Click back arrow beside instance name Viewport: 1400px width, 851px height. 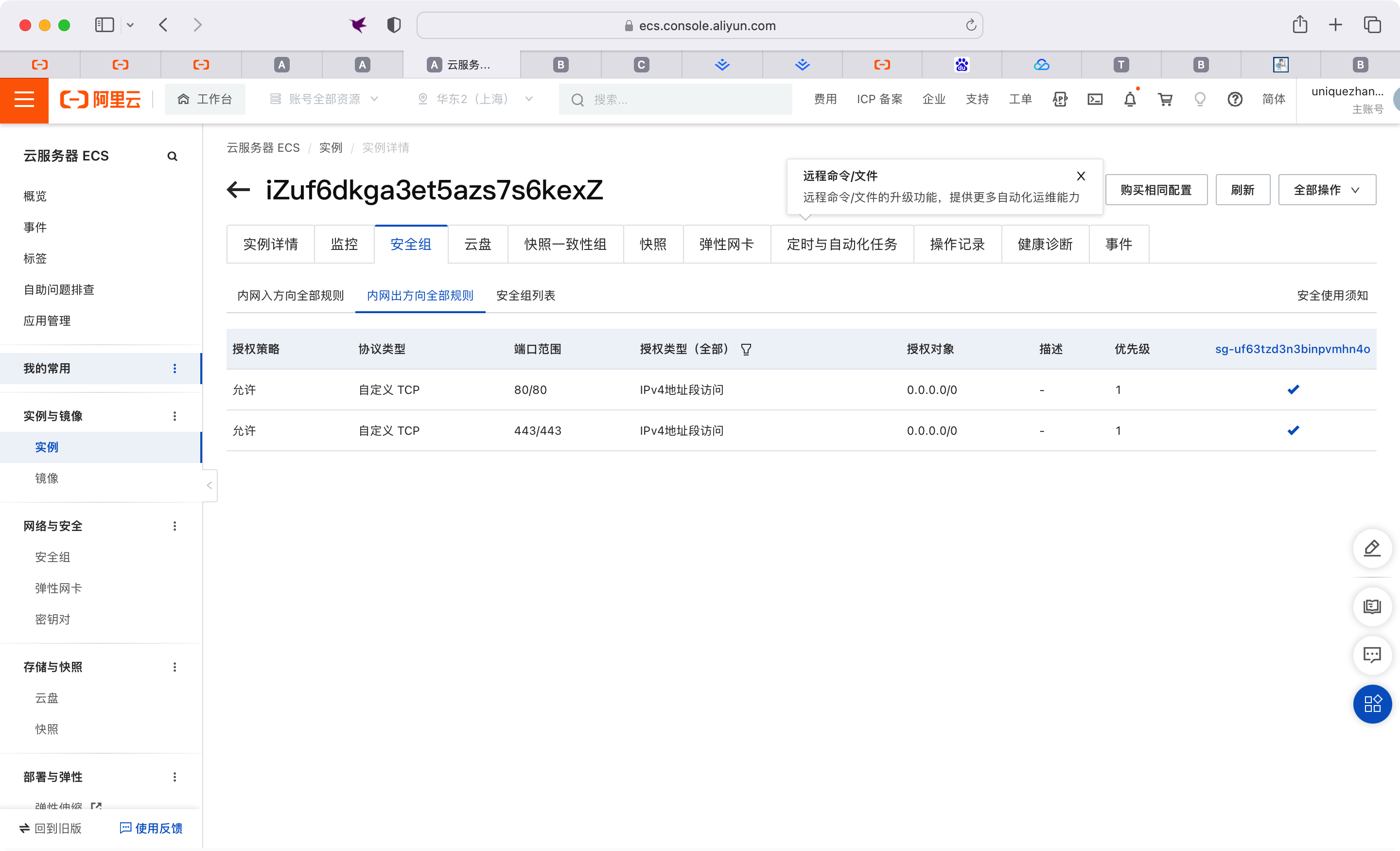[x=238, y=189]
